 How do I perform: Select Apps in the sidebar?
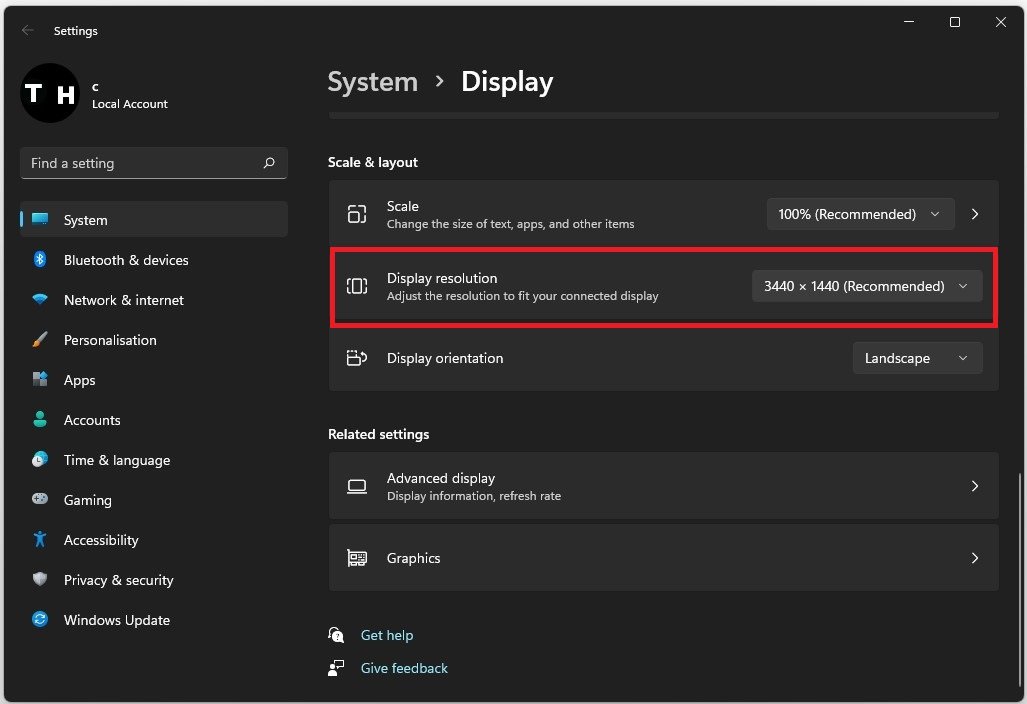pyautogui.click(x=80, y=380)
